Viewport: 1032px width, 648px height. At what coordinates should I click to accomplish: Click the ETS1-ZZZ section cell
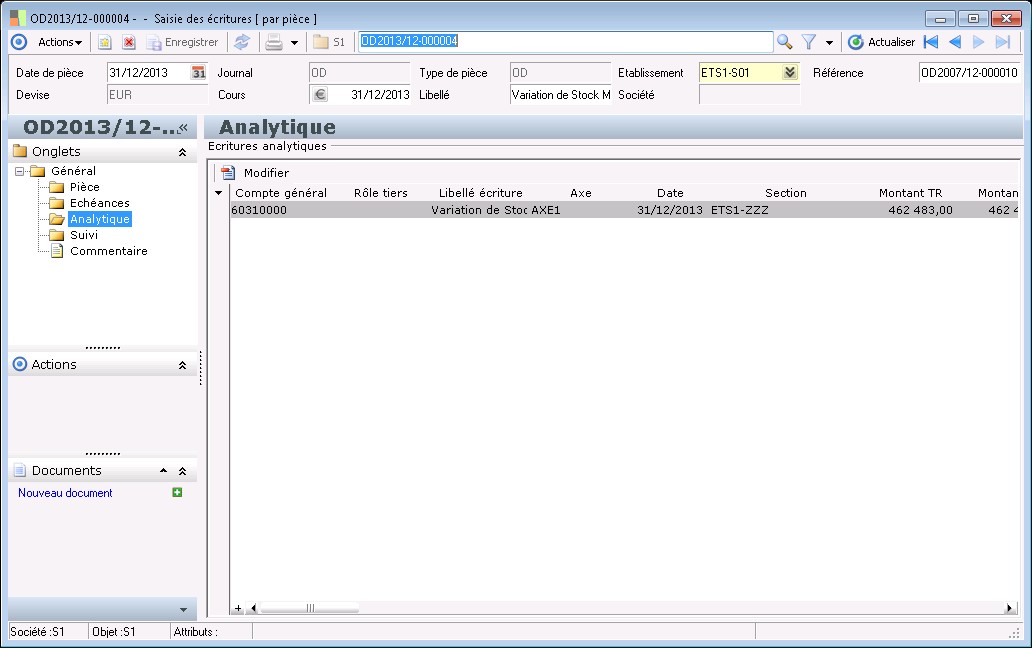click(785, 211)
